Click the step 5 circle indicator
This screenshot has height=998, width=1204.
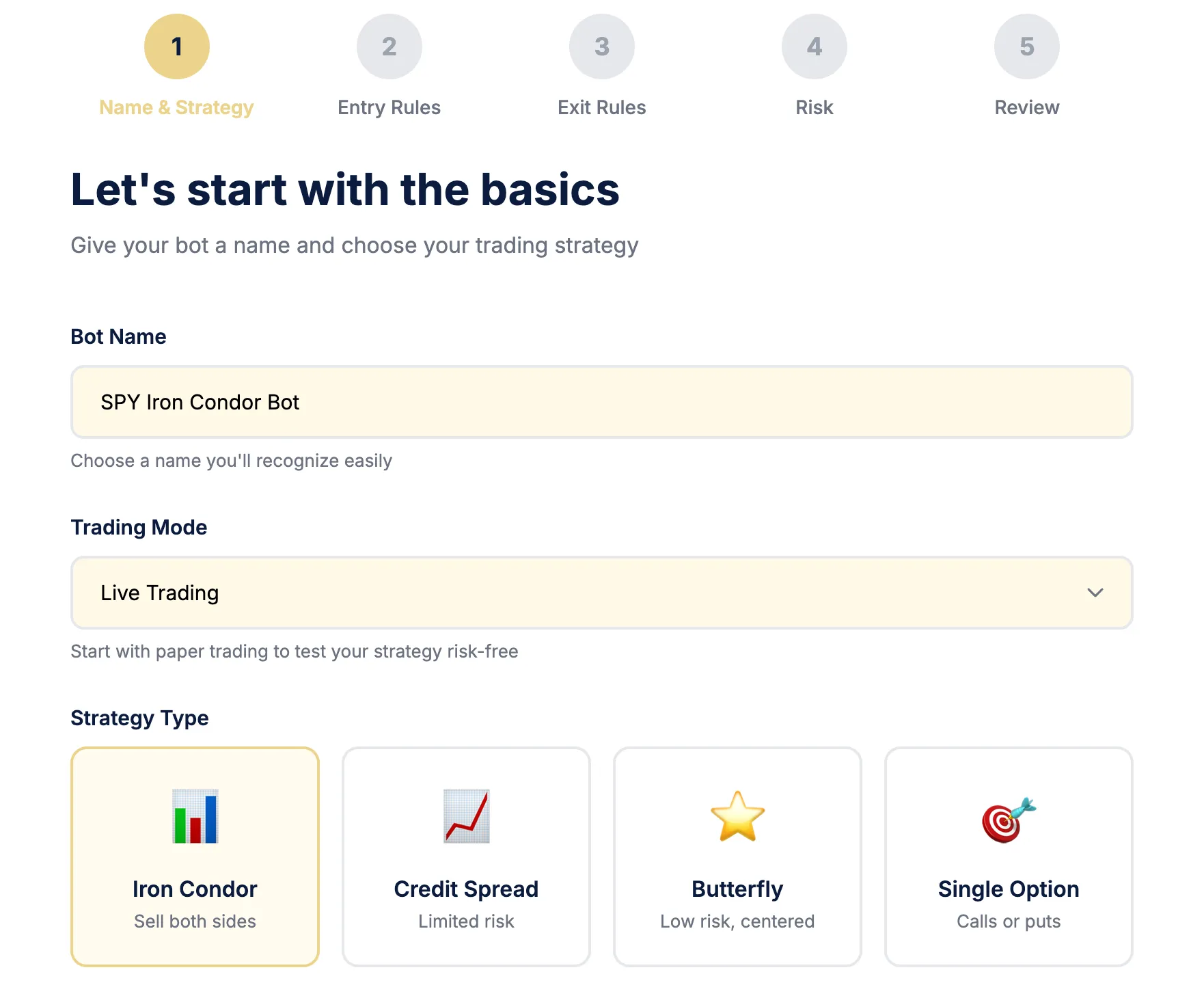click(1026, 46)
